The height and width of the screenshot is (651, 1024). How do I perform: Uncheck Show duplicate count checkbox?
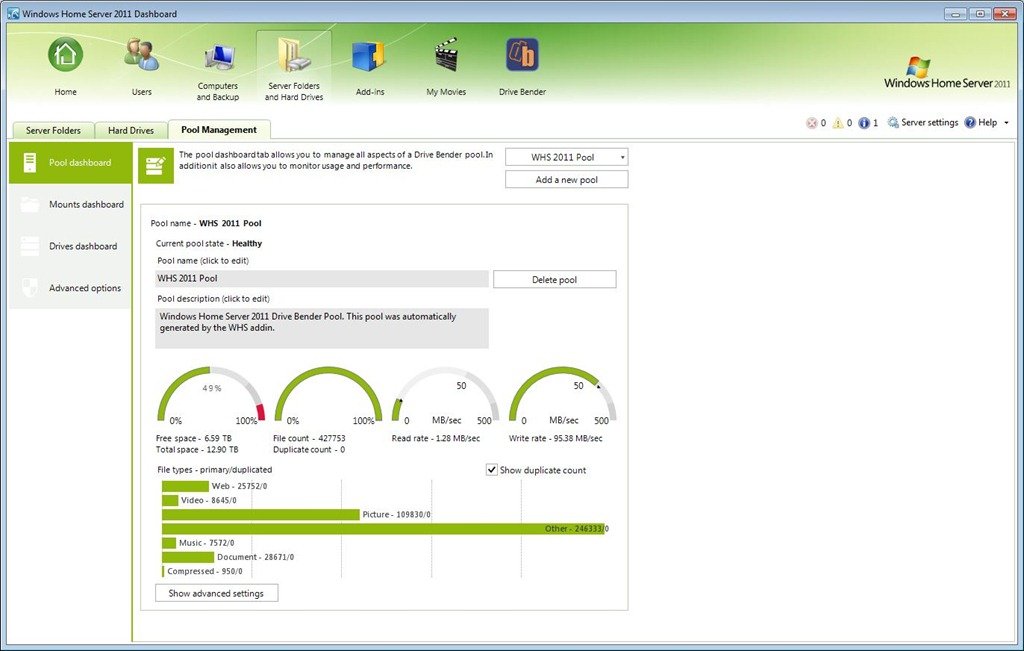(492, 469)
